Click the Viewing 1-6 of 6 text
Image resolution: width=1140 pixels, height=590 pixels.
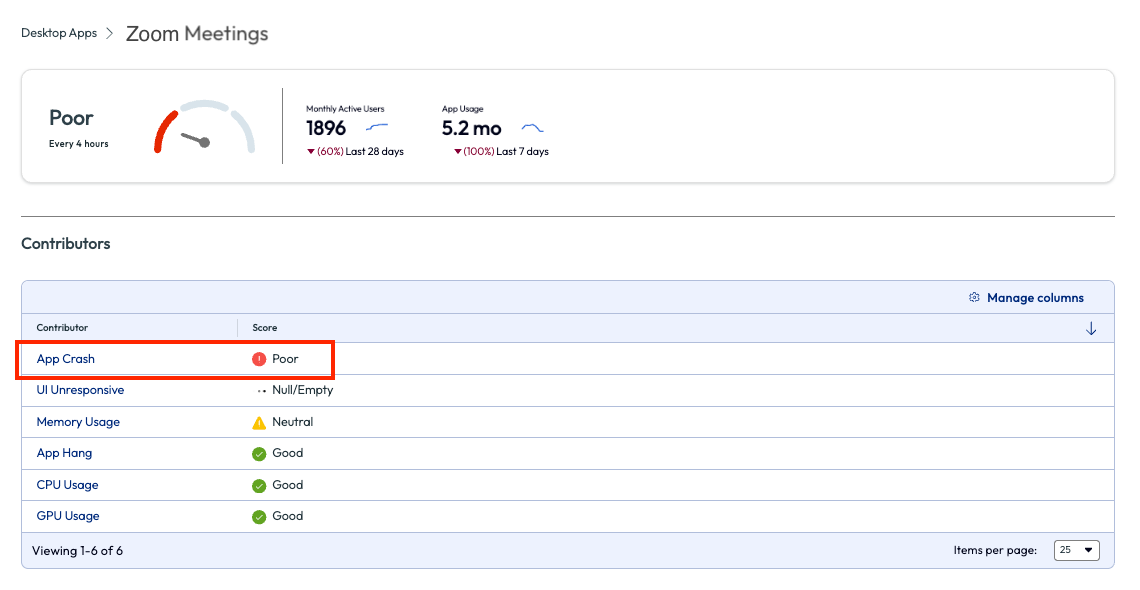77,551
